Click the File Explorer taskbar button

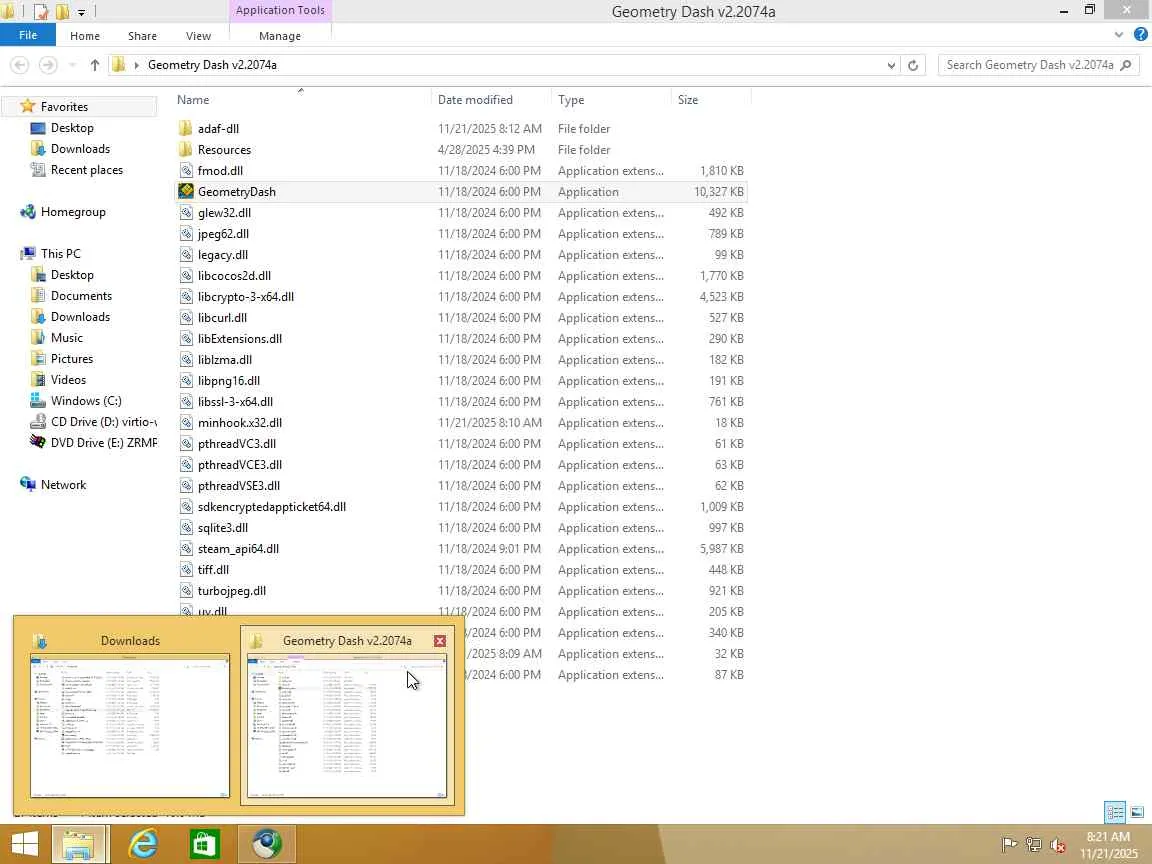[79, 843]
